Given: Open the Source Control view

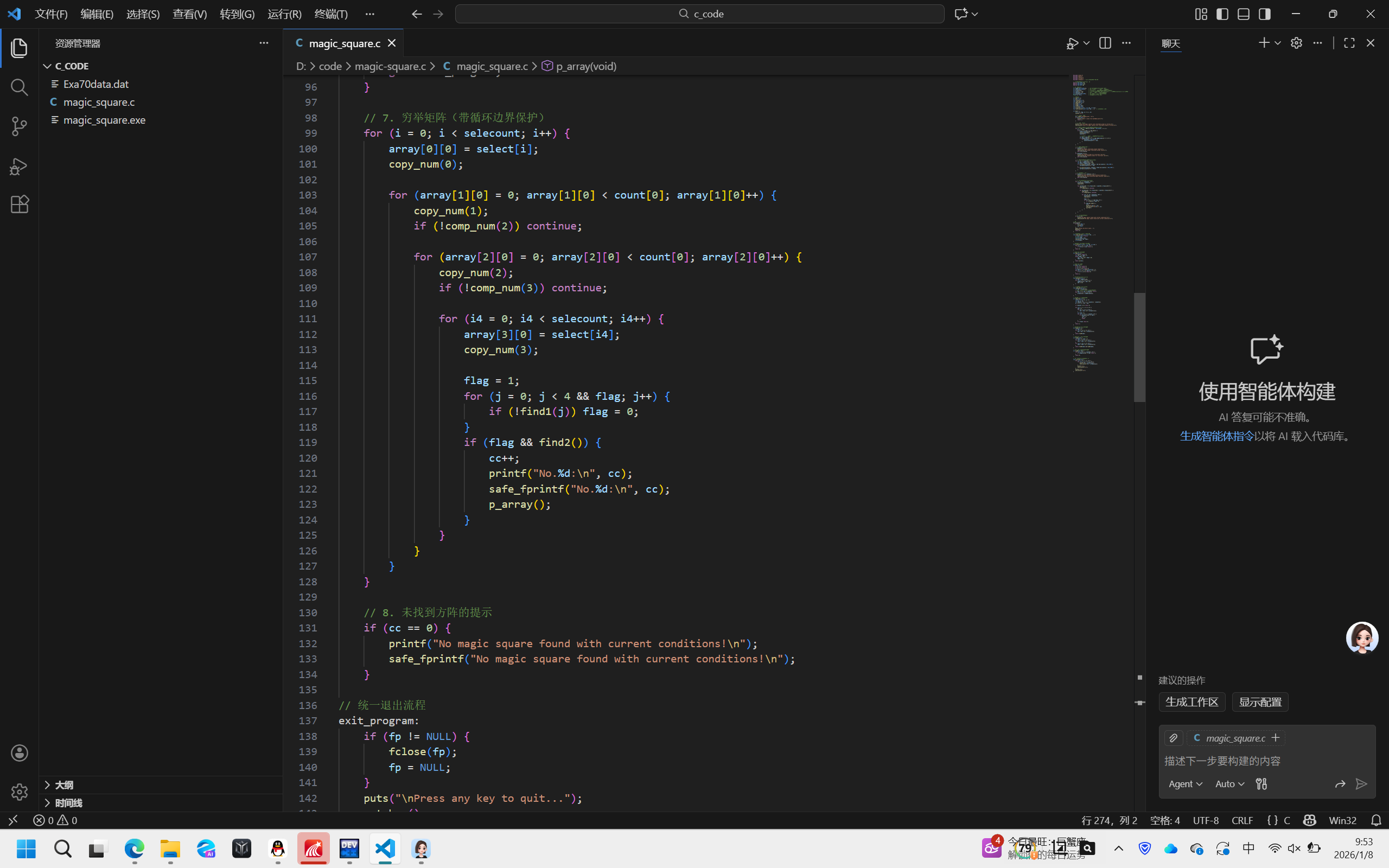Looking at the screenshot, I should click(x=19, y=126).
